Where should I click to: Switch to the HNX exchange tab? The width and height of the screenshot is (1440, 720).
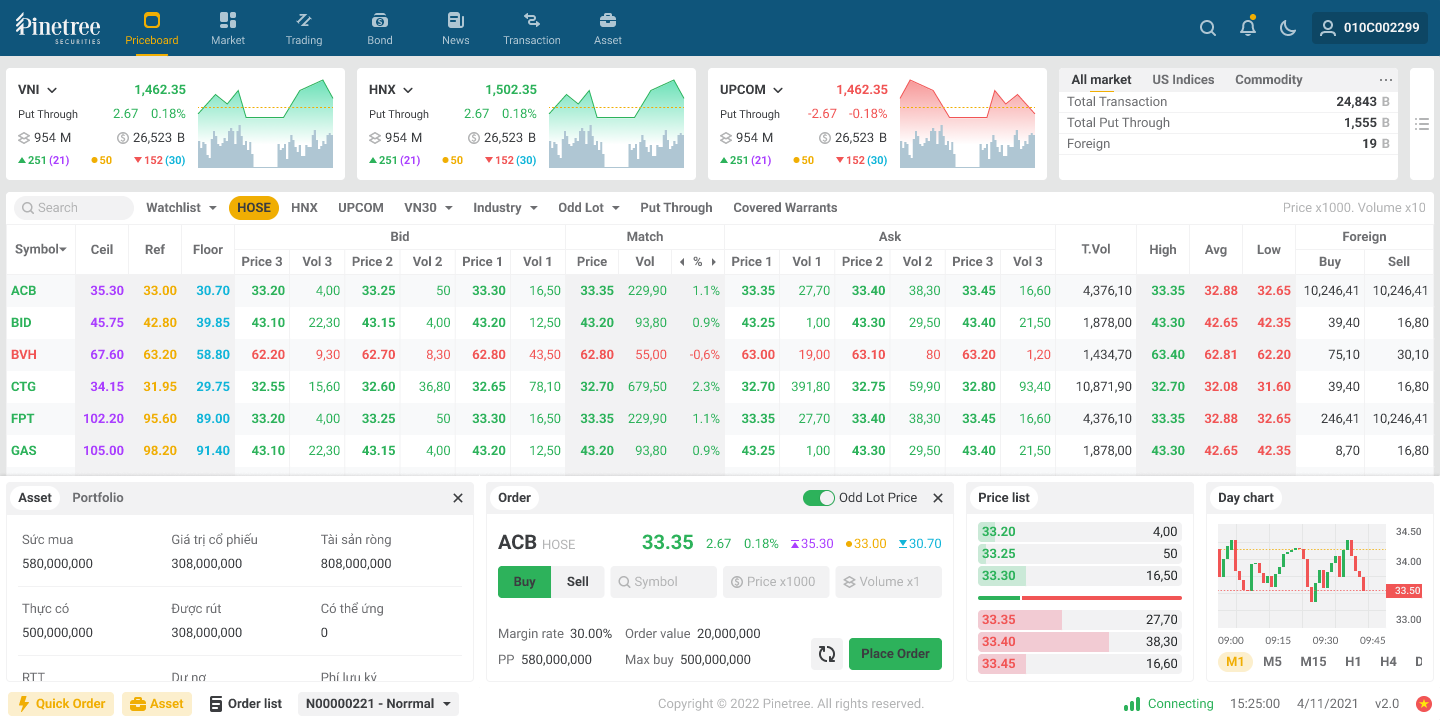304,208
